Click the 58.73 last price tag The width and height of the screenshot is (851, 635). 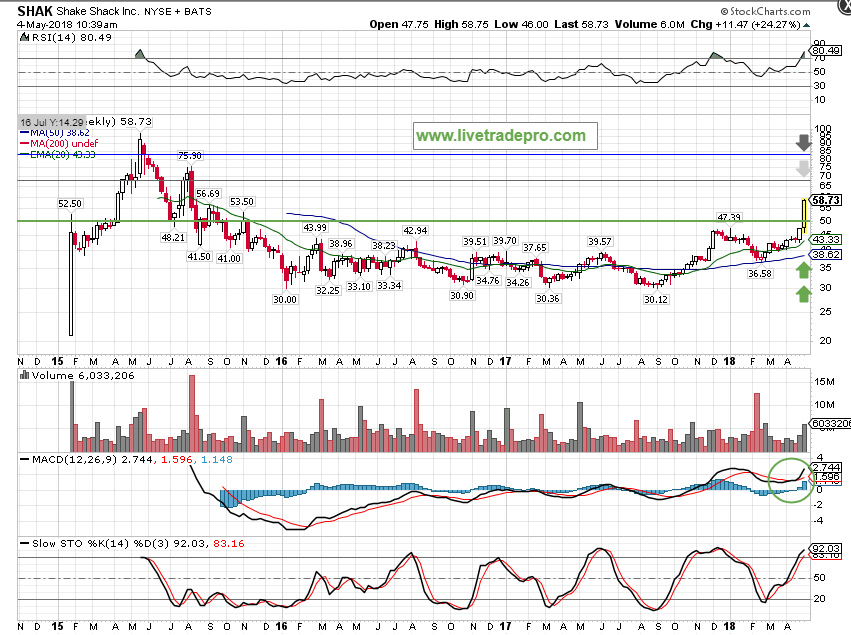pyautogui.click(x=825, y=200)
